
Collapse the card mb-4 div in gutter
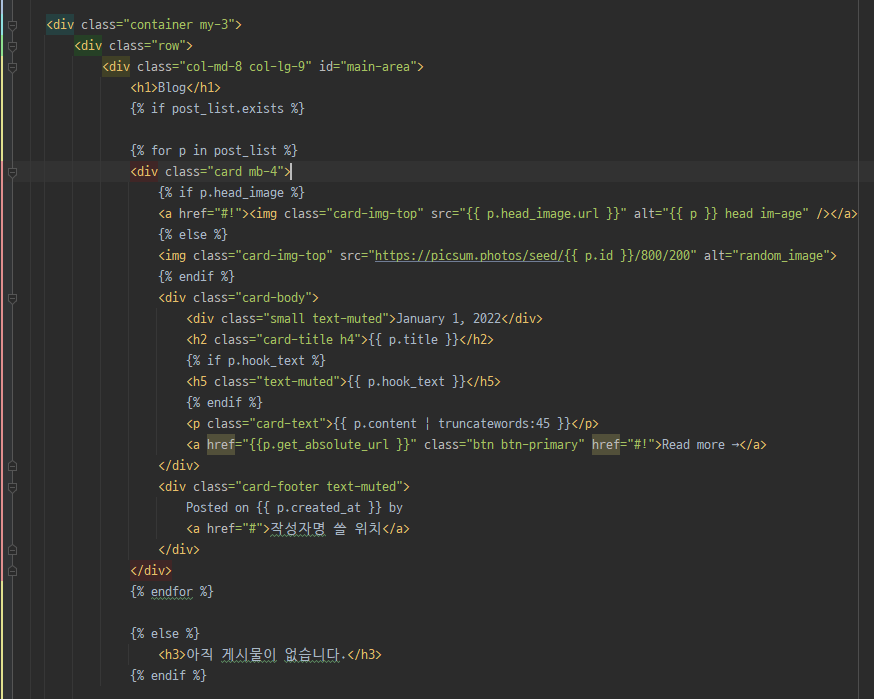point(12,172)
